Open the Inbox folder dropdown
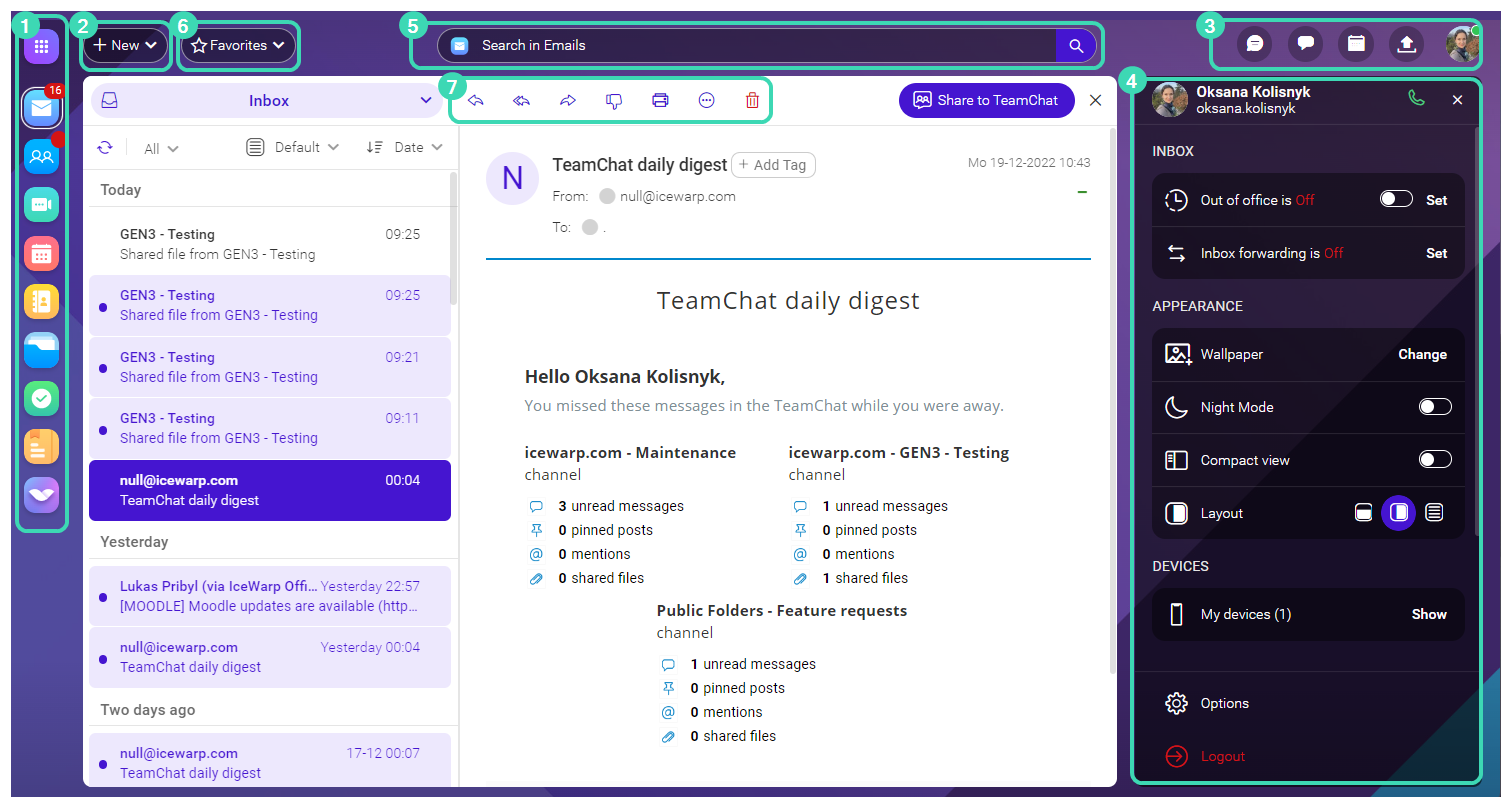This screenshot has height=797, width=1501. (268, 100)
